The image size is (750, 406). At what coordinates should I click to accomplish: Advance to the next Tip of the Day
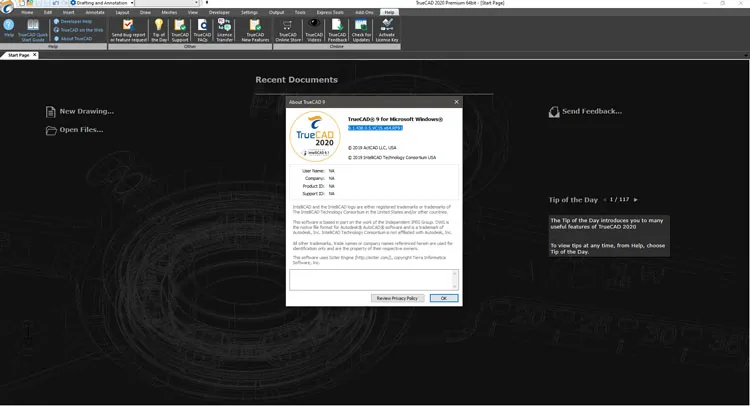pos(636,199)
